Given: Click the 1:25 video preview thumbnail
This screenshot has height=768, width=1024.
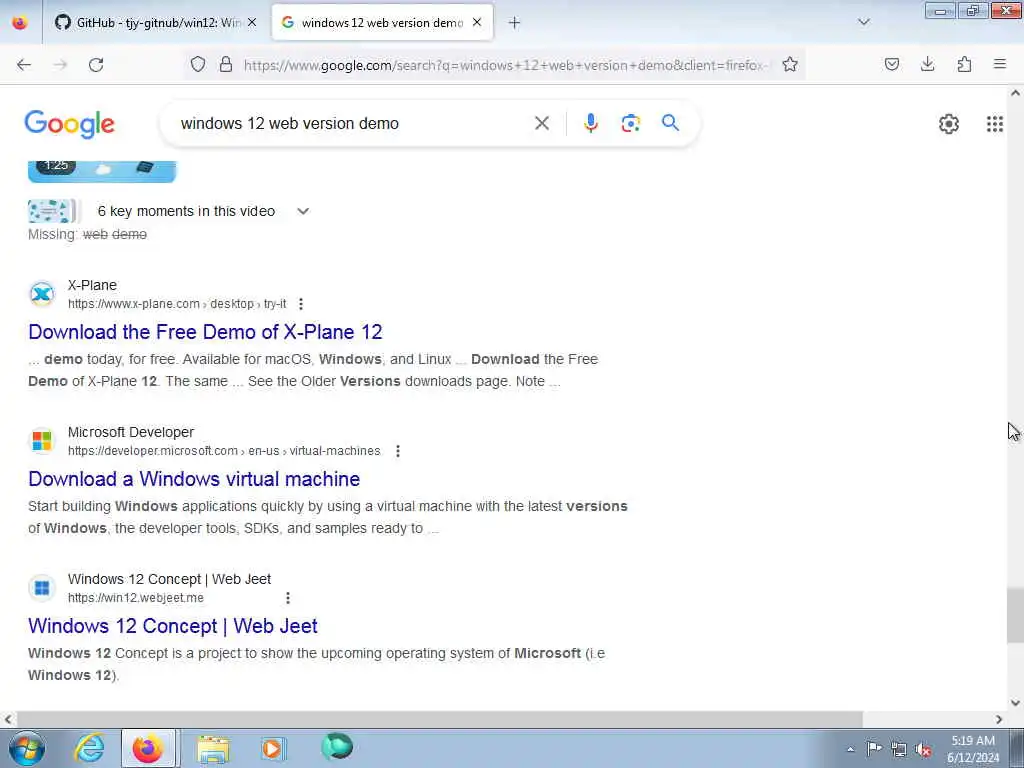Looking at the screenshot, I should click(102, 171).
